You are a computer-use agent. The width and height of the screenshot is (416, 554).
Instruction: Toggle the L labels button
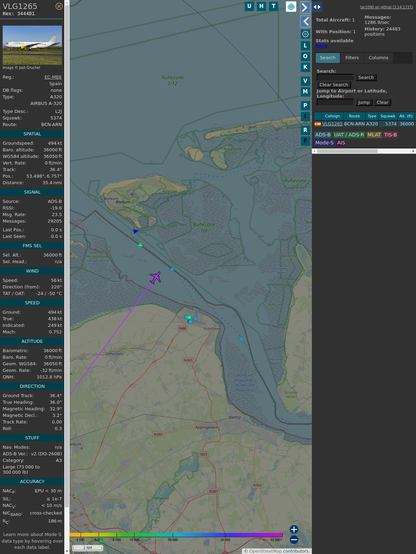pyautogui.click(x=305, y=46)
